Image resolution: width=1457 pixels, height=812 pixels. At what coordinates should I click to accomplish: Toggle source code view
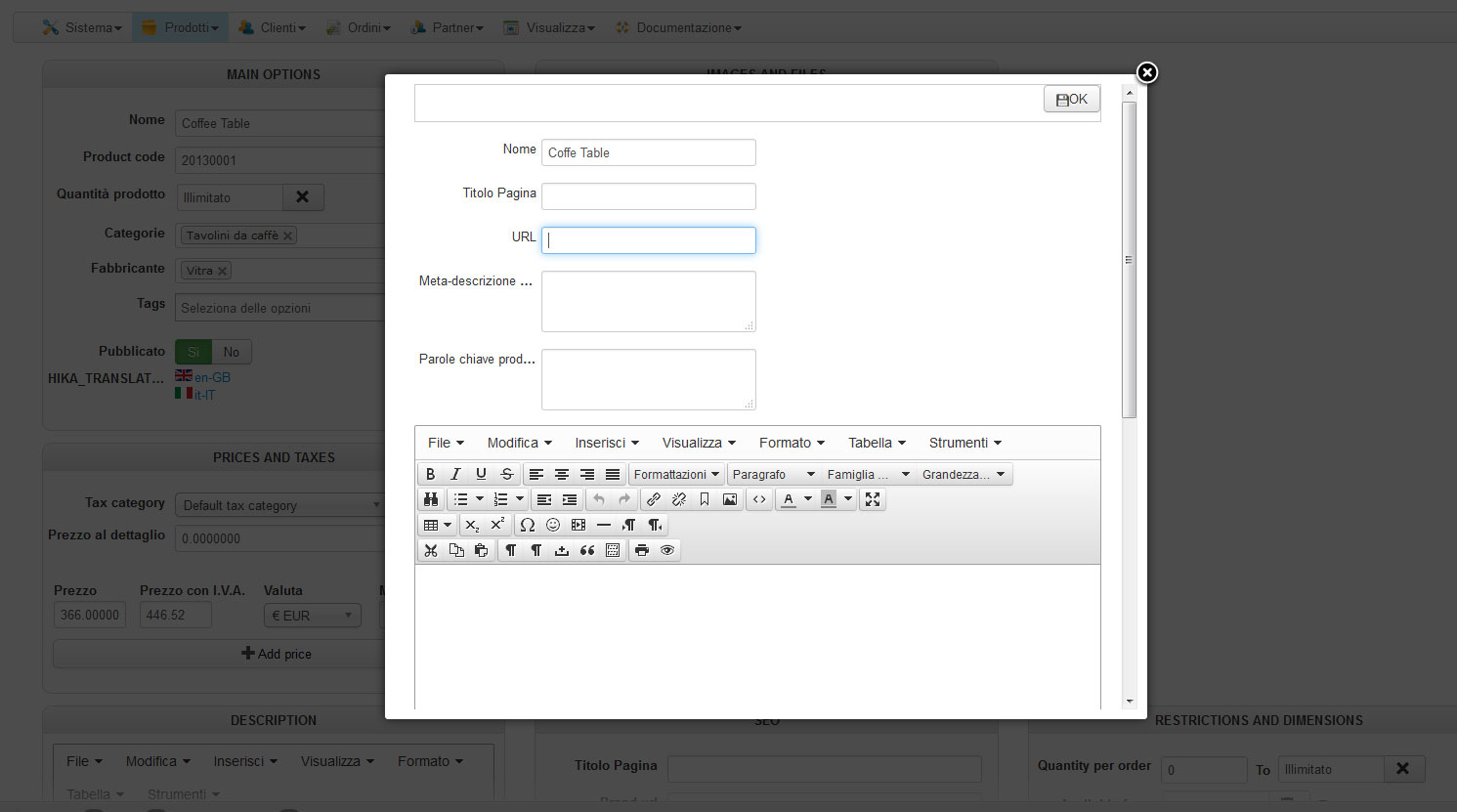tap(759, 499)
